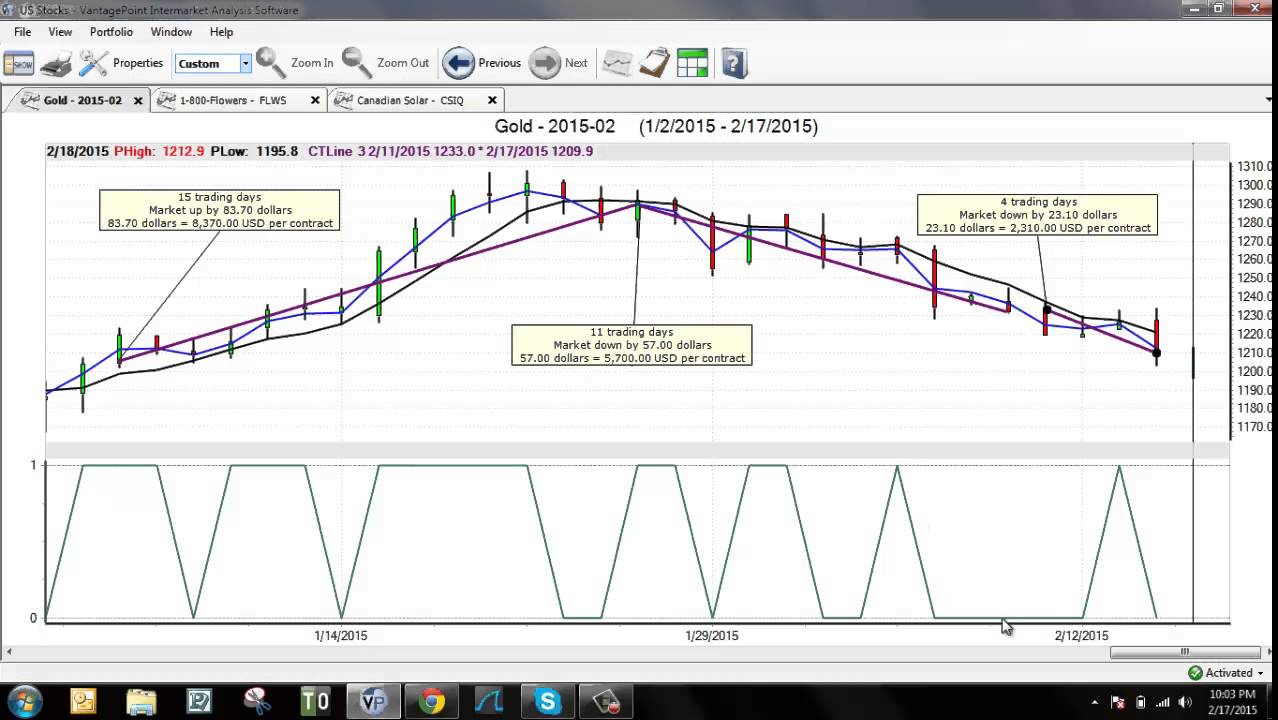Screen dimensions: 1278x720
Task: Open the Snipping Tool scissors taskbar icon
Action: (257, 702)
